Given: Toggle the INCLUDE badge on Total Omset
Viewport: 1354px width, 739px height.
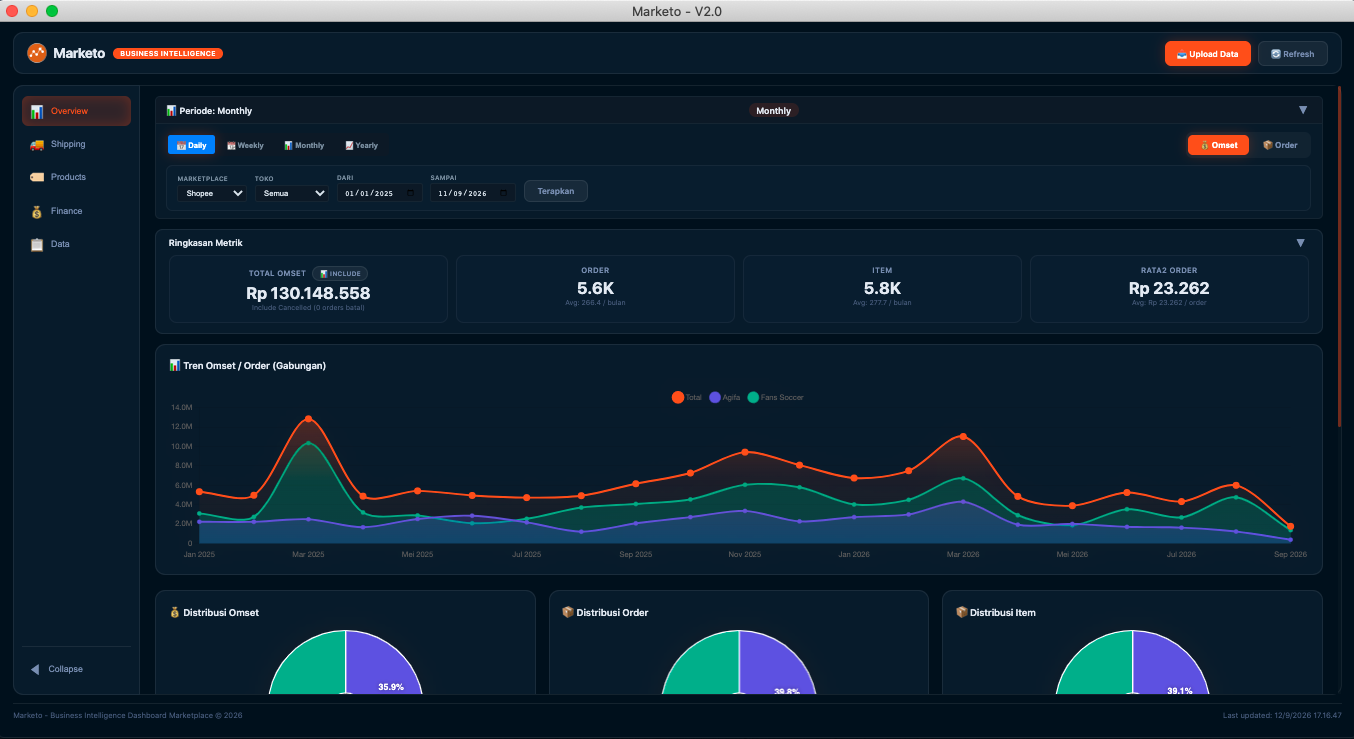Looking at the screenshot, I should (340, 273).
